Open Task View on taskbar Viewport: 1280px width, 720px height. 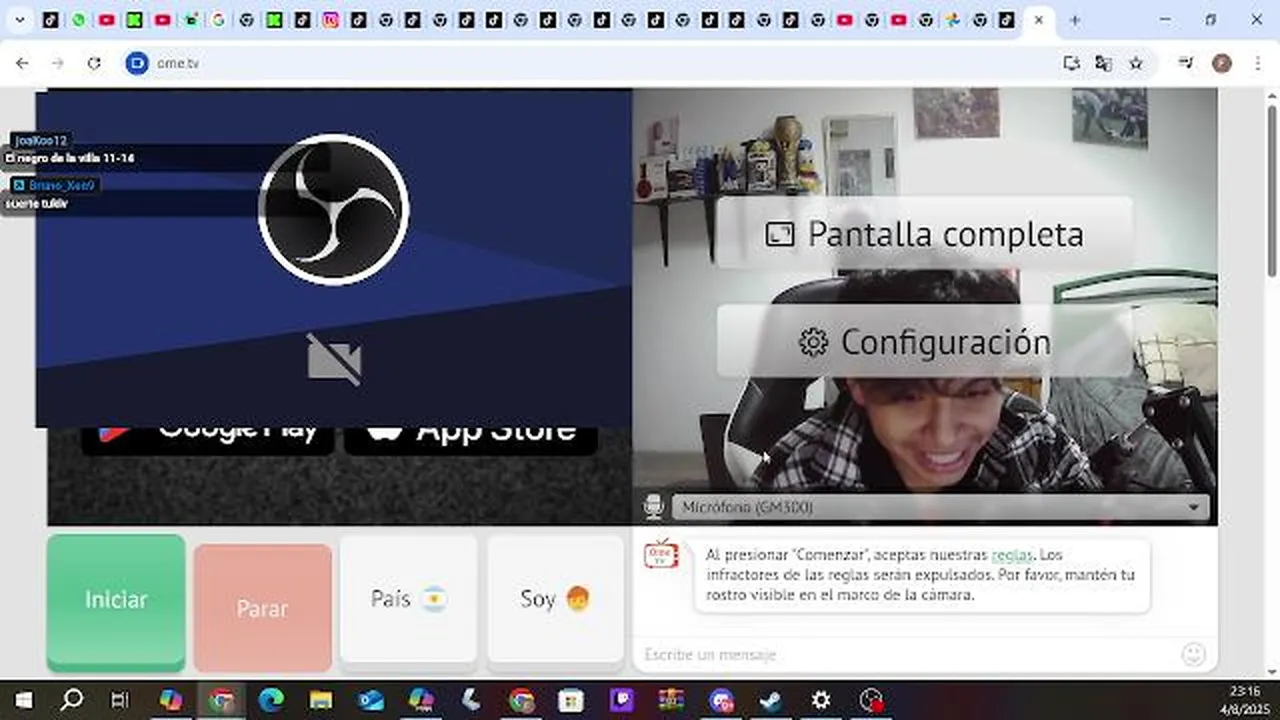click(x=119, y=700)
